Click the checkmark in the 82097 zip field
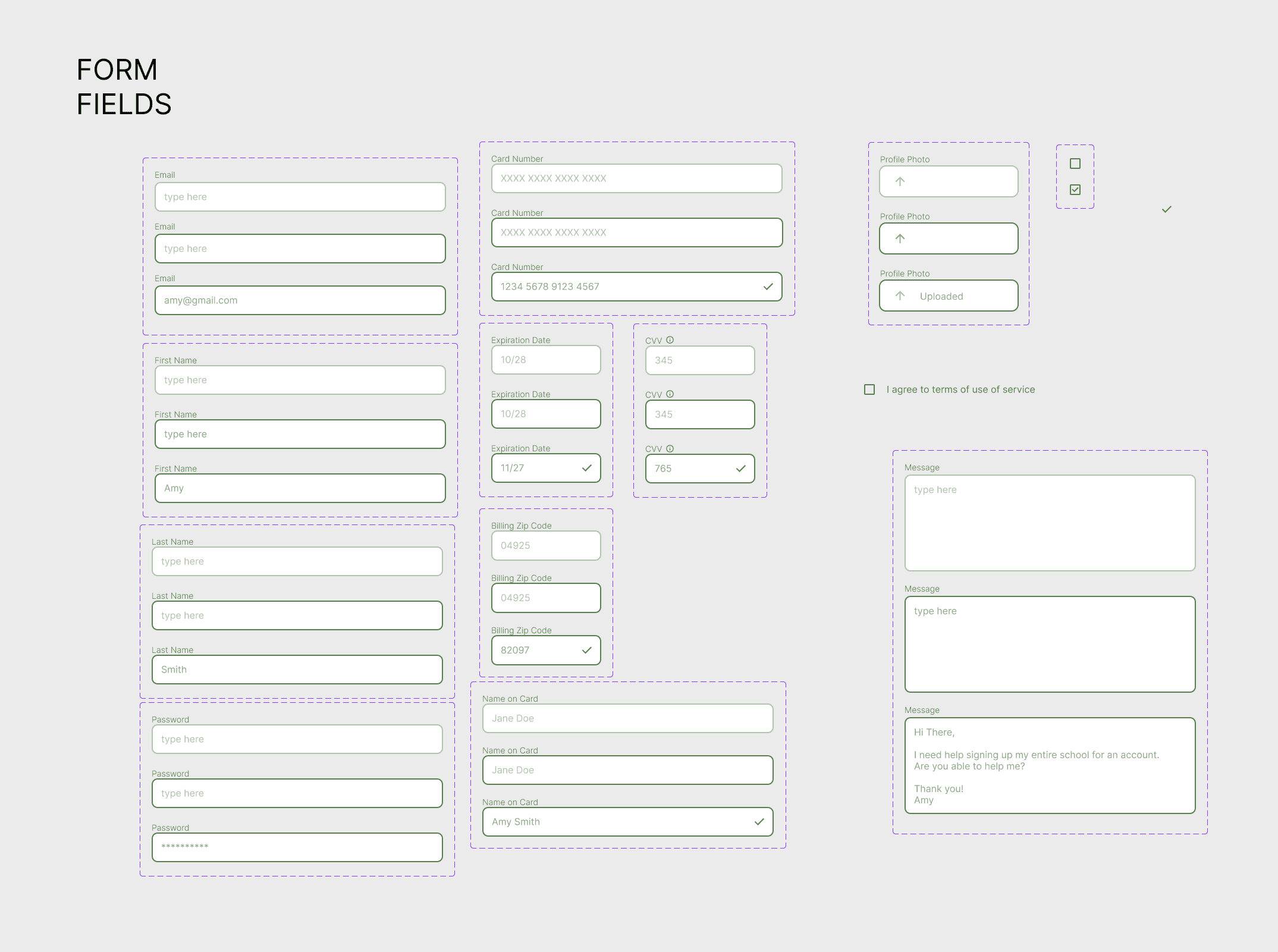1278x952 pixels. (x=586, y=650)
